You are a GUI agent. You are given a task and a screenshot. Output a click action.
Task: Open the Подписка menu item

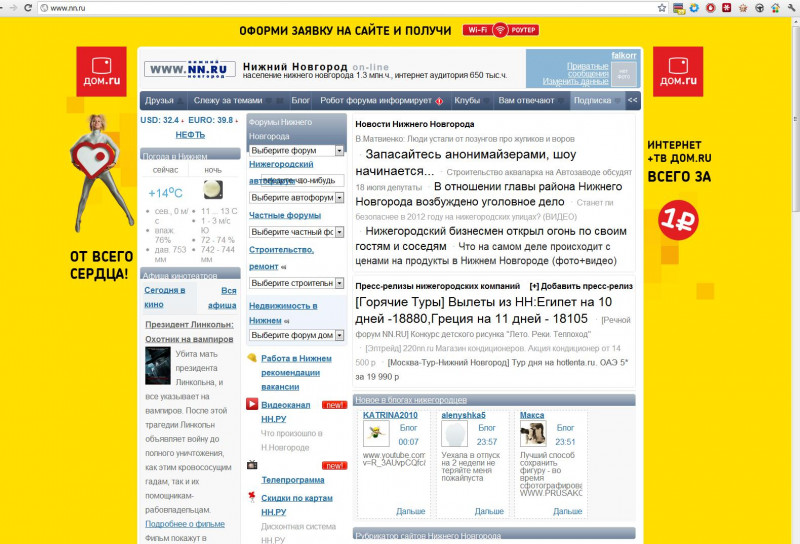592,101
